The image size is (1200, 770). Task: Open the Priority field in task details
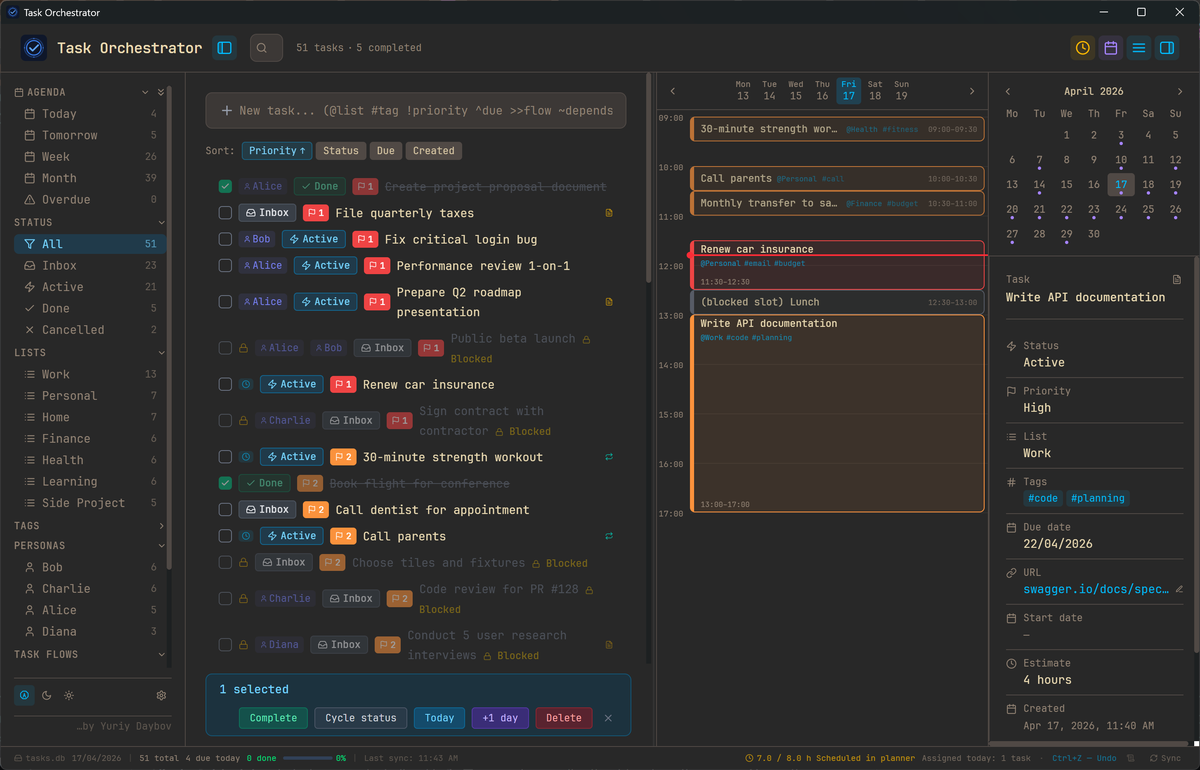1094,399
